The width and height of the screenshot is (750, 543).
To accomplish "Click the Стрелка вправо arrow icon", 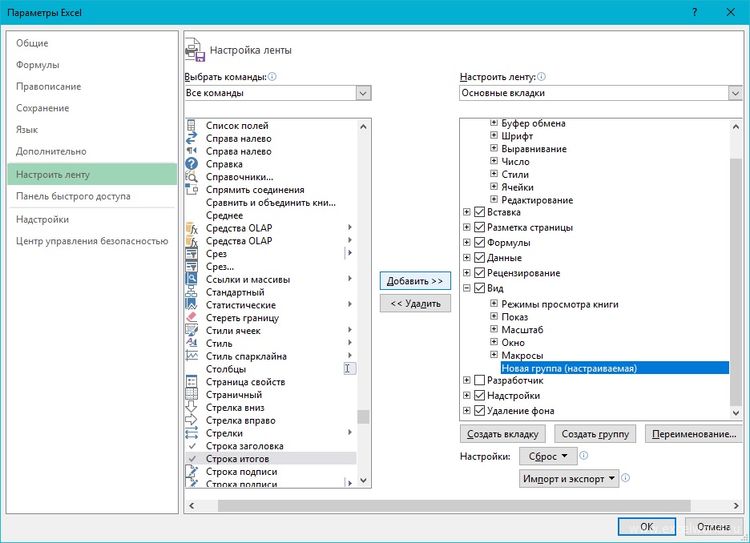I will tap(191, 421).
